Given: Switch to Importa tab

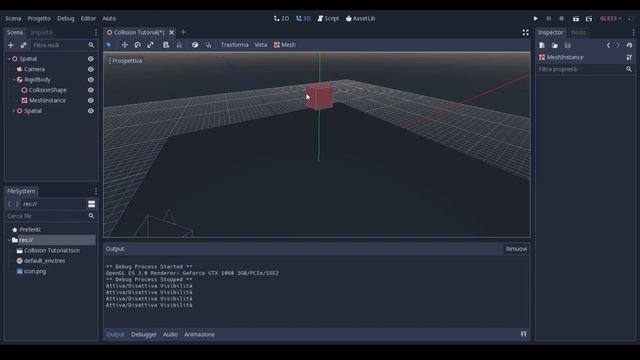Looking at the screenshot, I should [x=42, y=33].
